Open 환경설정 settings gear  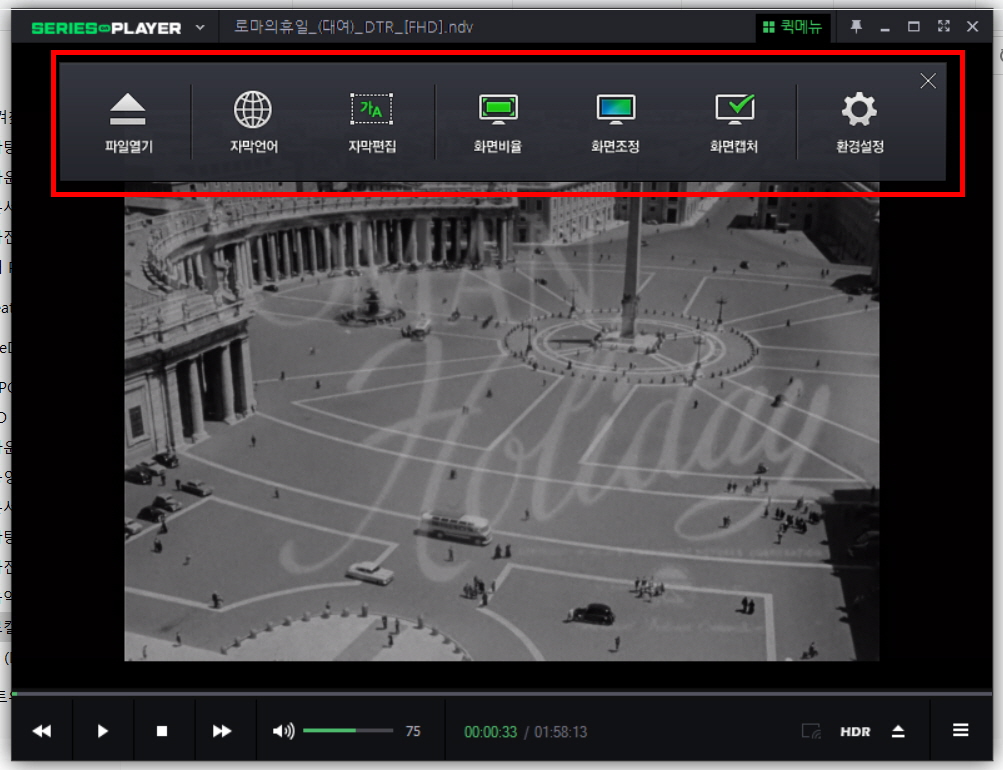click(860, 123)
